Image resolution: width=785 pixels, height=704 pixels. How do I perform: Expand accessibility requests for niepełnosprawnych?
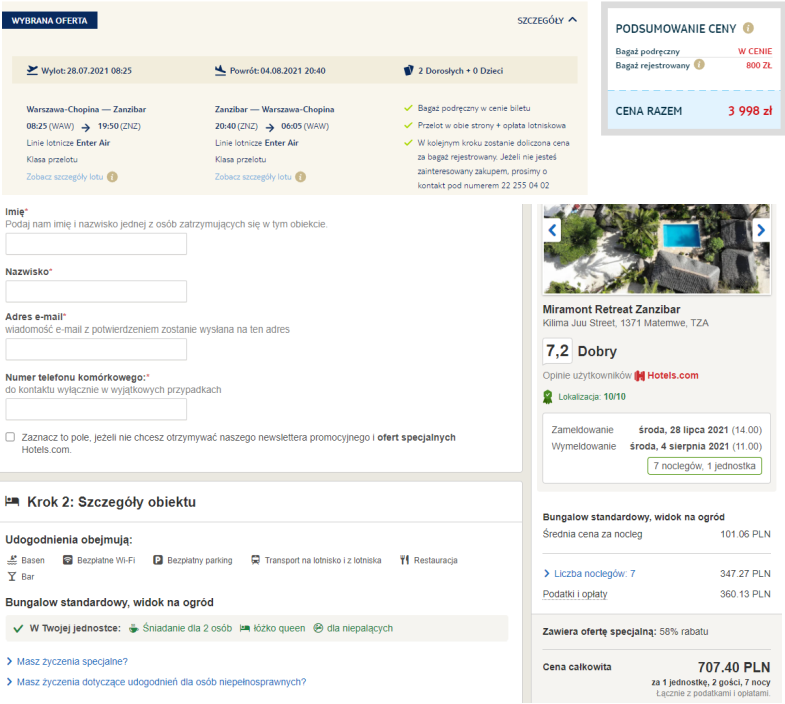156,682
